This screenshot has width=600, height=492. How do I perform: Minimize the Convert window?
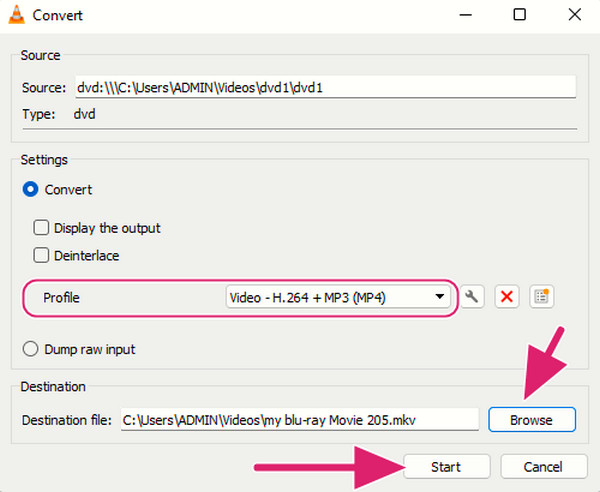[465, 15]
